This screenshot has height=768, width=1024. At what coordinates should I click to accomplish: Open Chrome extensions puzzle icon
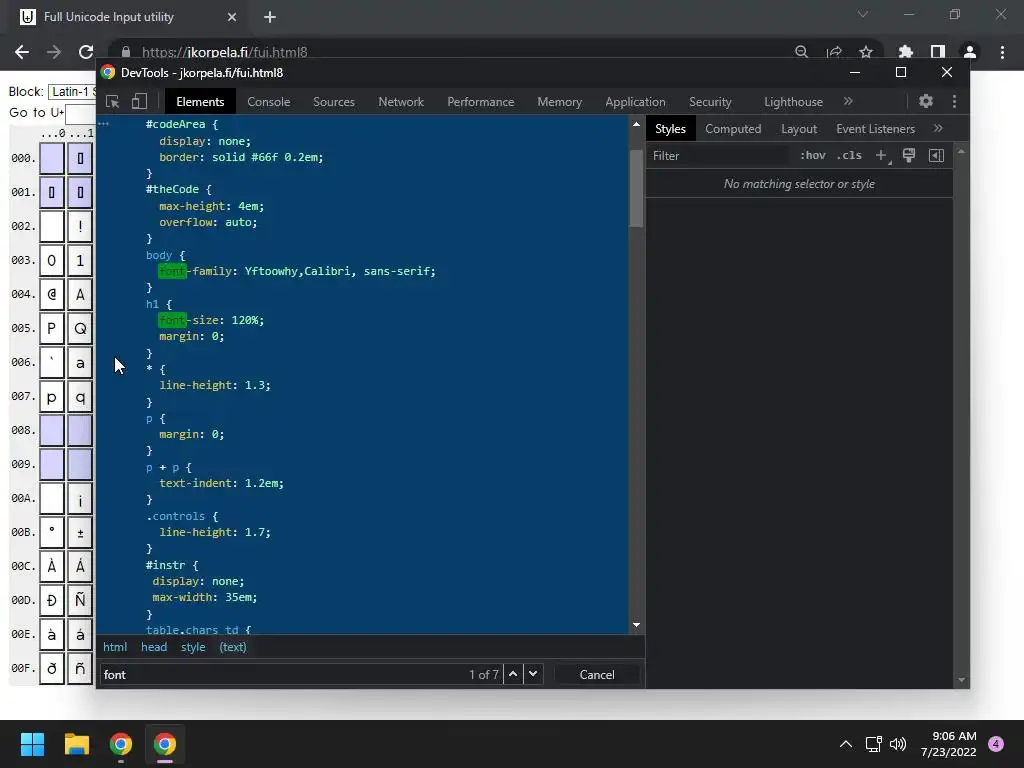click(905, 52)
